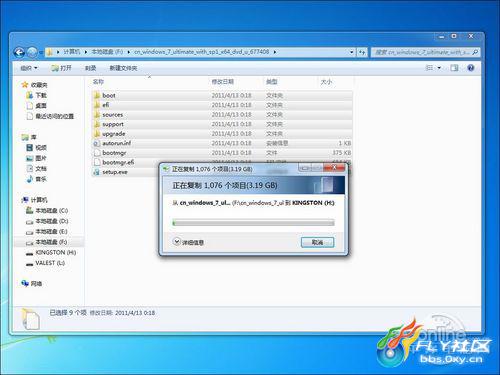Click the address bar refresh icon
Image resolution: width=500 pixels, height=375 pixels.
362,52
